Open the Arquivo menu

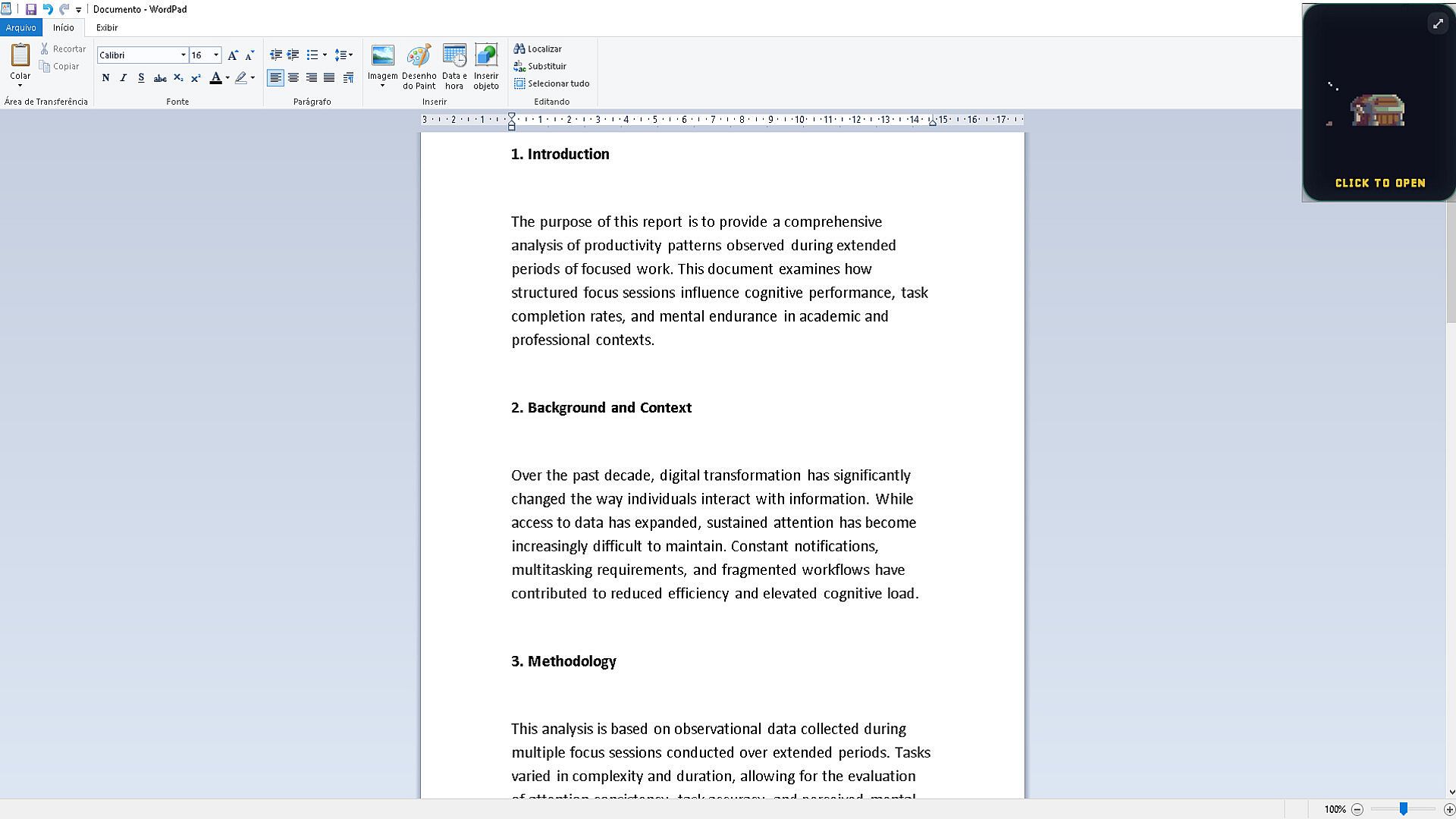[x=20, y=27]
